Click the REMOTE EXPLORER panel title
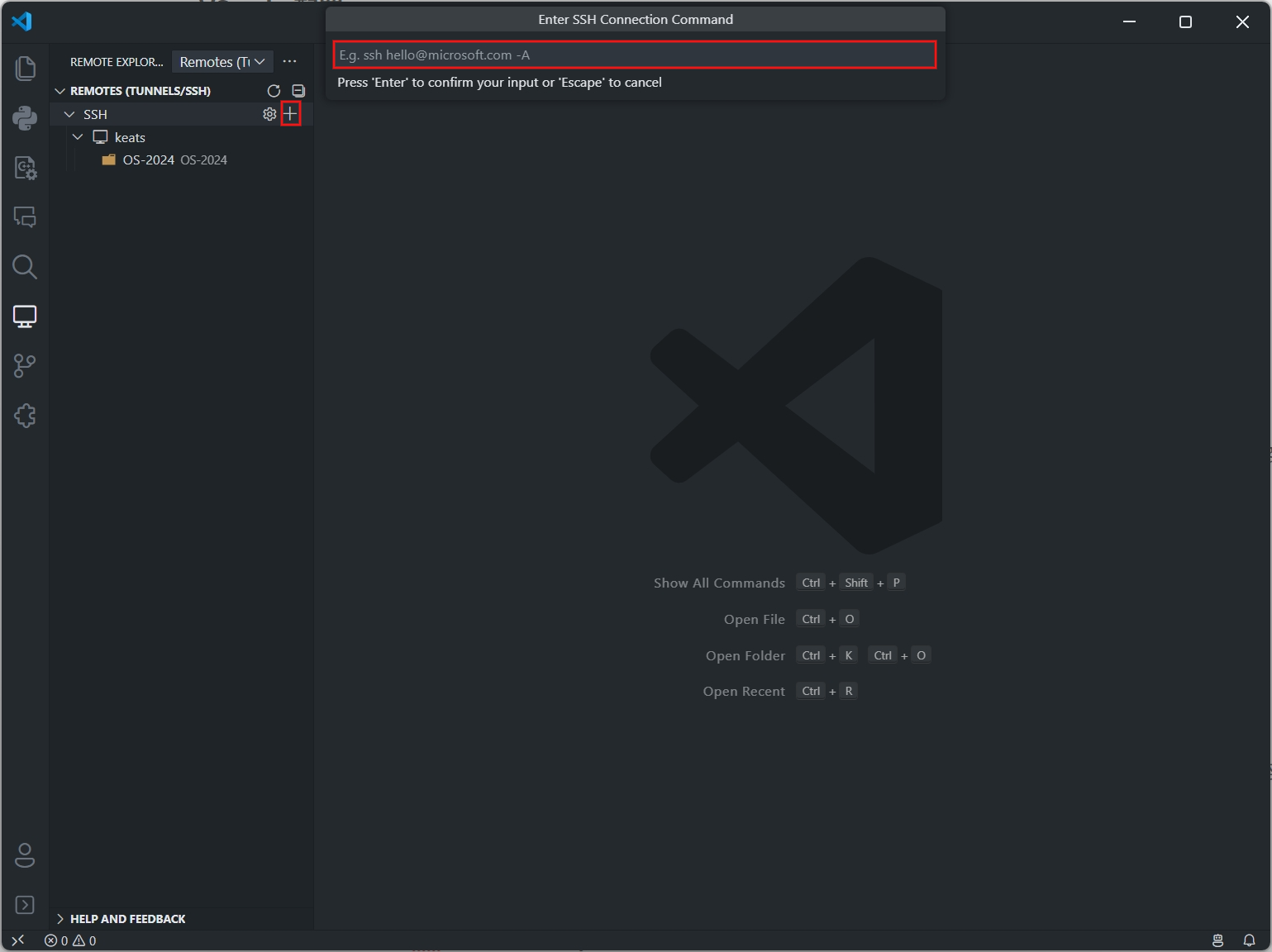The height and width of the screenshot is (952, 1272). click(117, 62)
